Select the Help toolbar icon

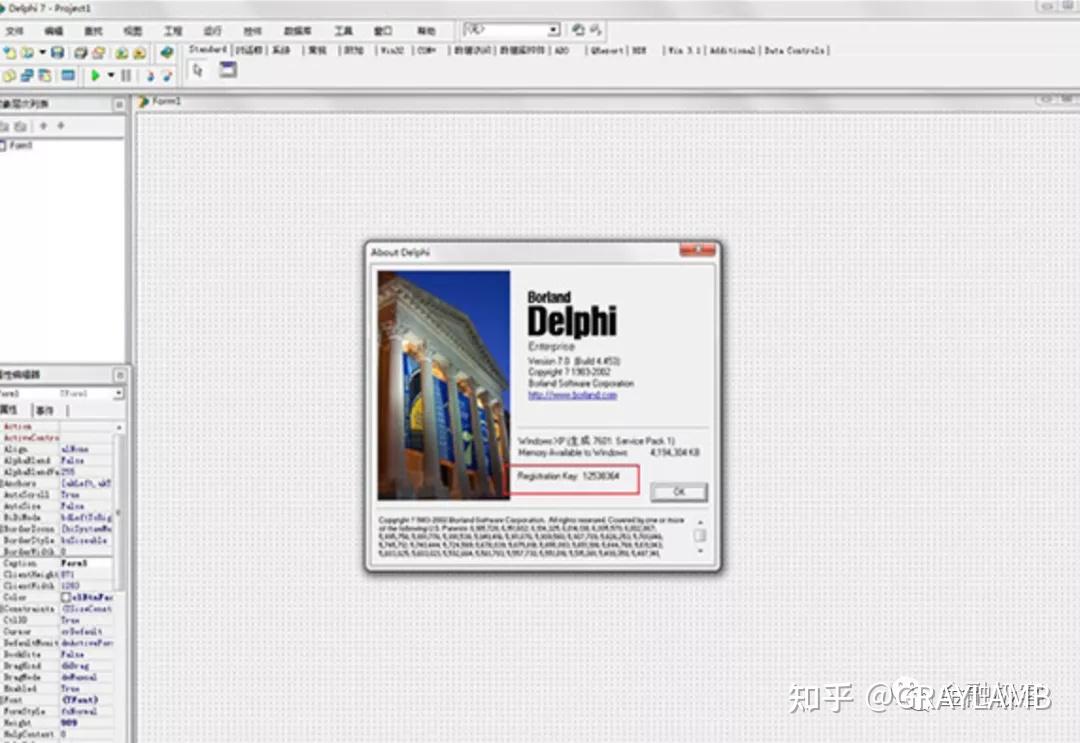pyautogui.click(x=167, y=51)
